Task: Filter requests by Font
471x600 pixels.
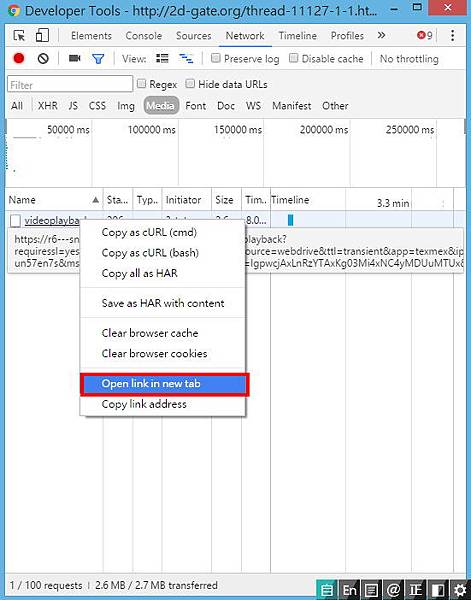Action: tap(196, 106)
